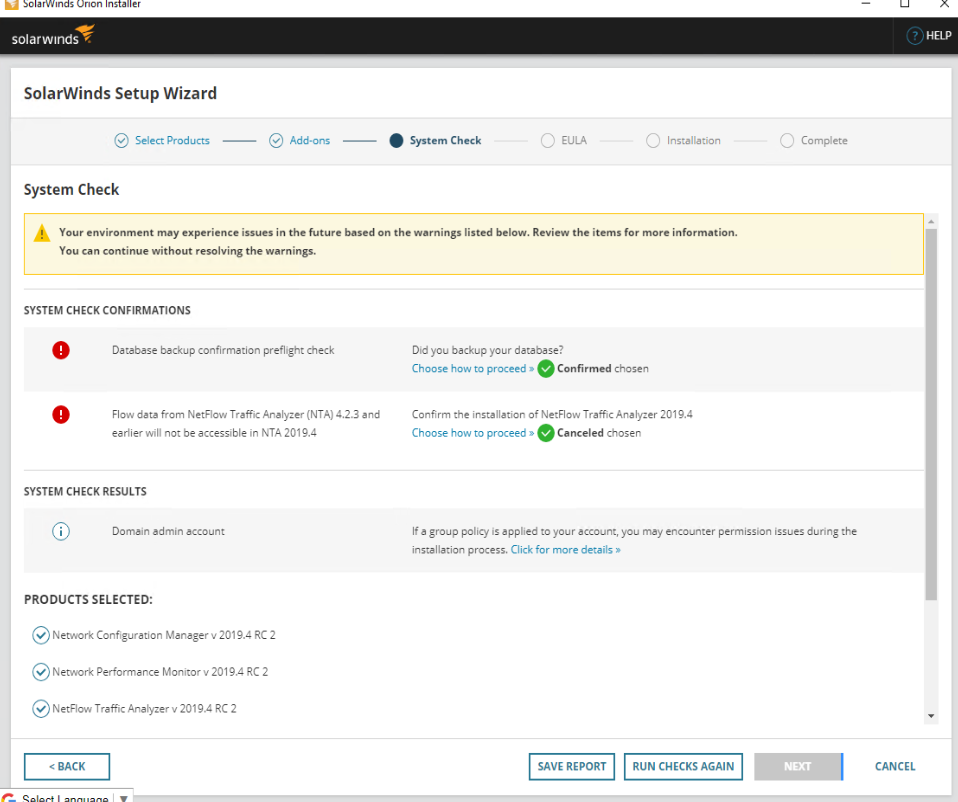Click the EULA step circle

pyautogui.click(x=547, y=140)
